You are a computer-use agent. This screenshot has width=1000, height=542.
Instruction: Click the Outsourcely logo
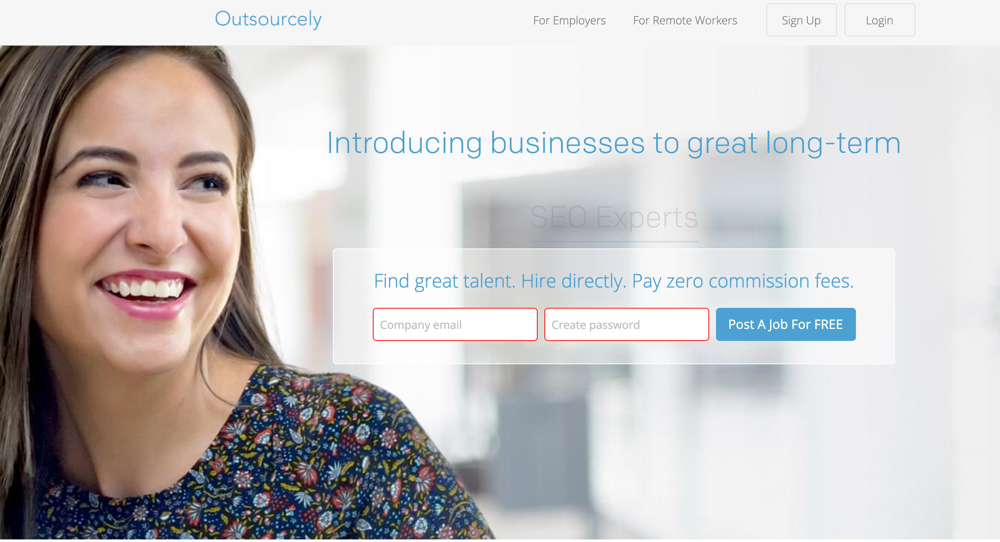click(x=268, y=19)
